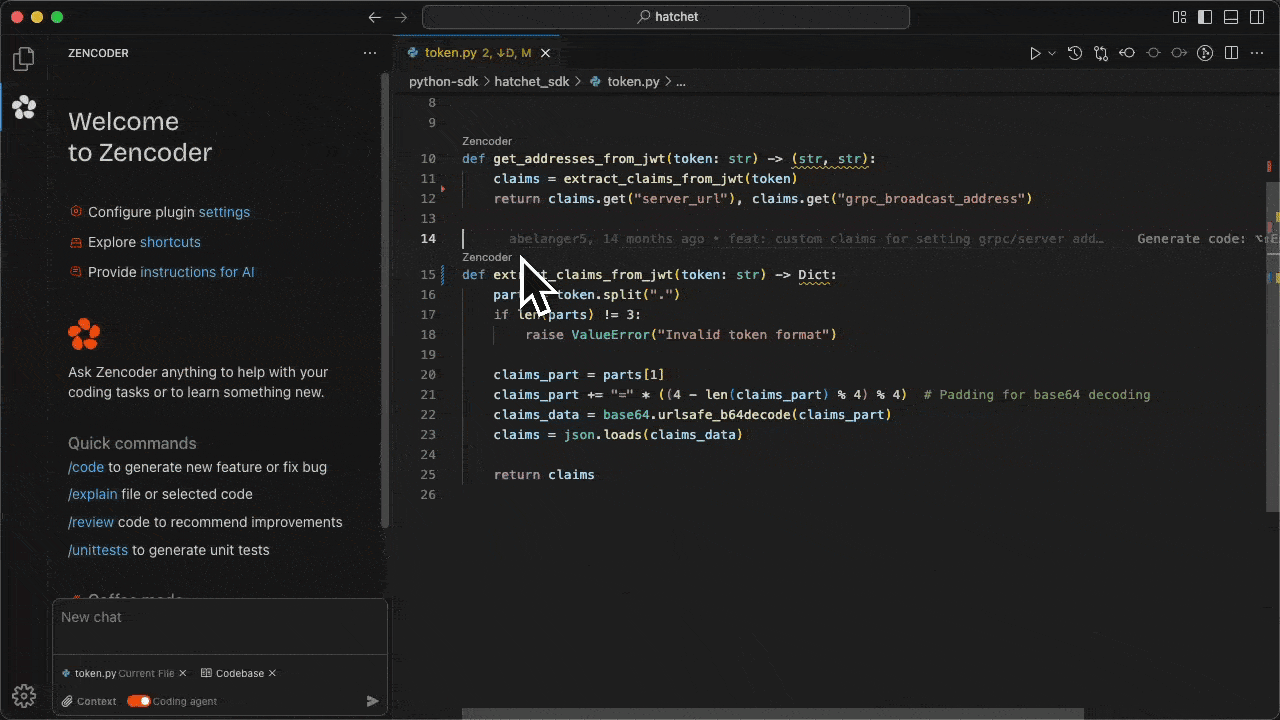
Task: Open editor more actions ellipsis
Action: click(x=1257, y=53)
